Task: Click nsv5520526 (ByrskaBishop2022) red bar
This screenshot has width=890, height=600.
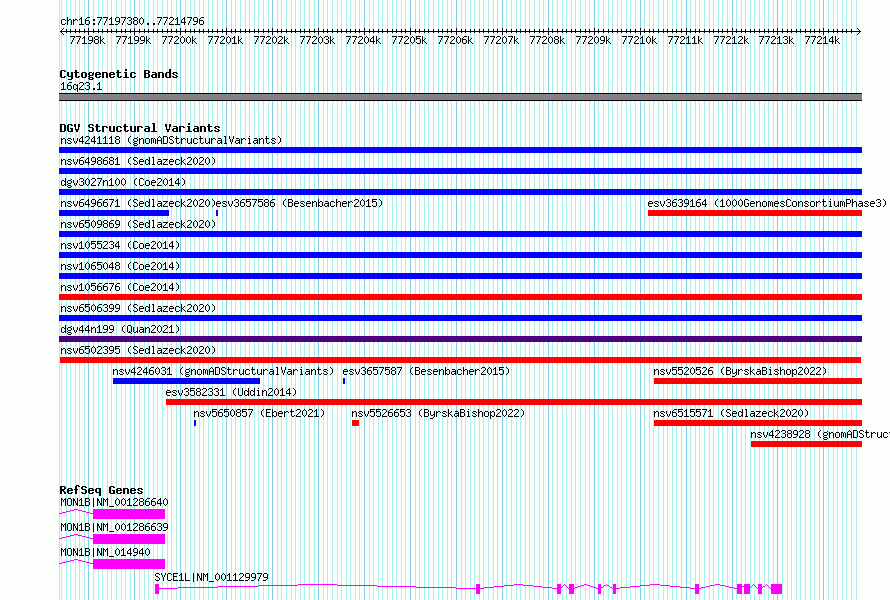Action: point(758,381)
